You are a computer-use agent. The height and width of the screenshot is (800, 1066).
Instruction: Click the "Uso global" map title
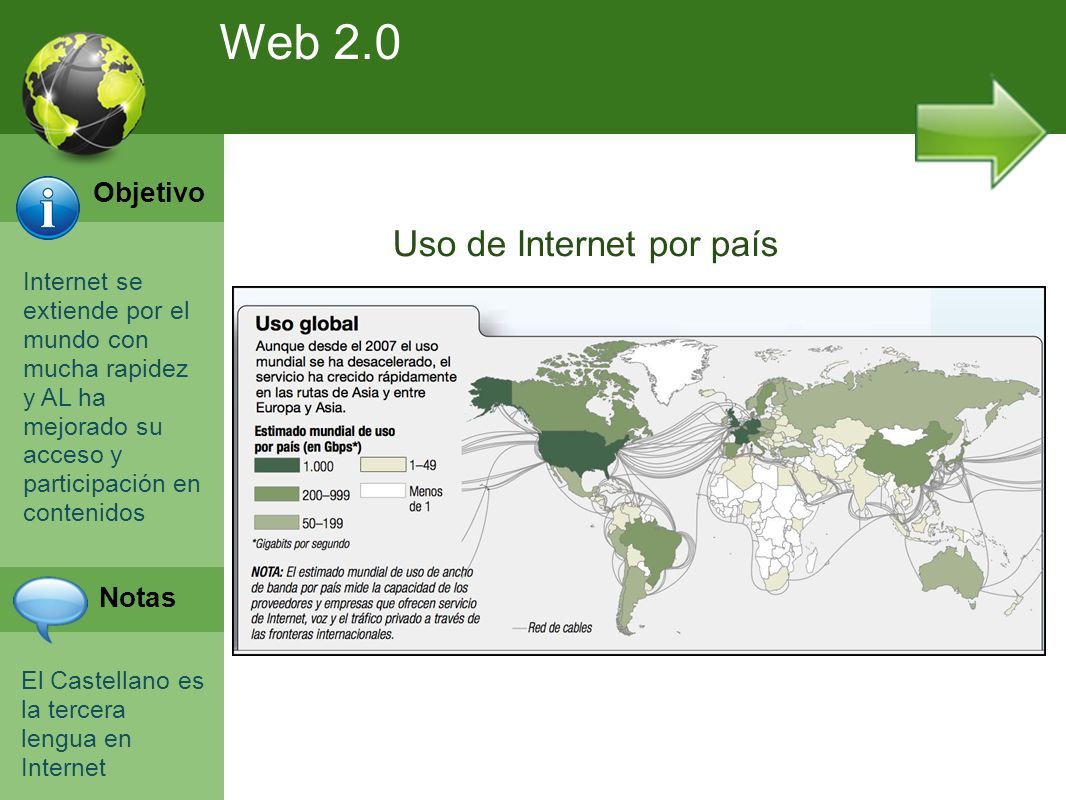point(307,324)
